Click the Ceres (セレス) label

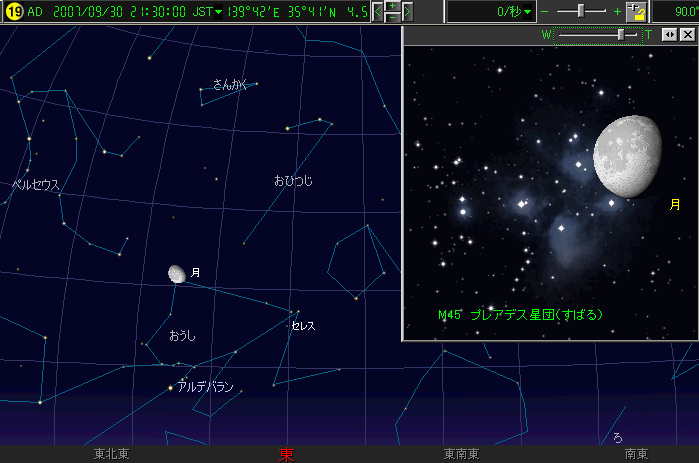(303, 326)
